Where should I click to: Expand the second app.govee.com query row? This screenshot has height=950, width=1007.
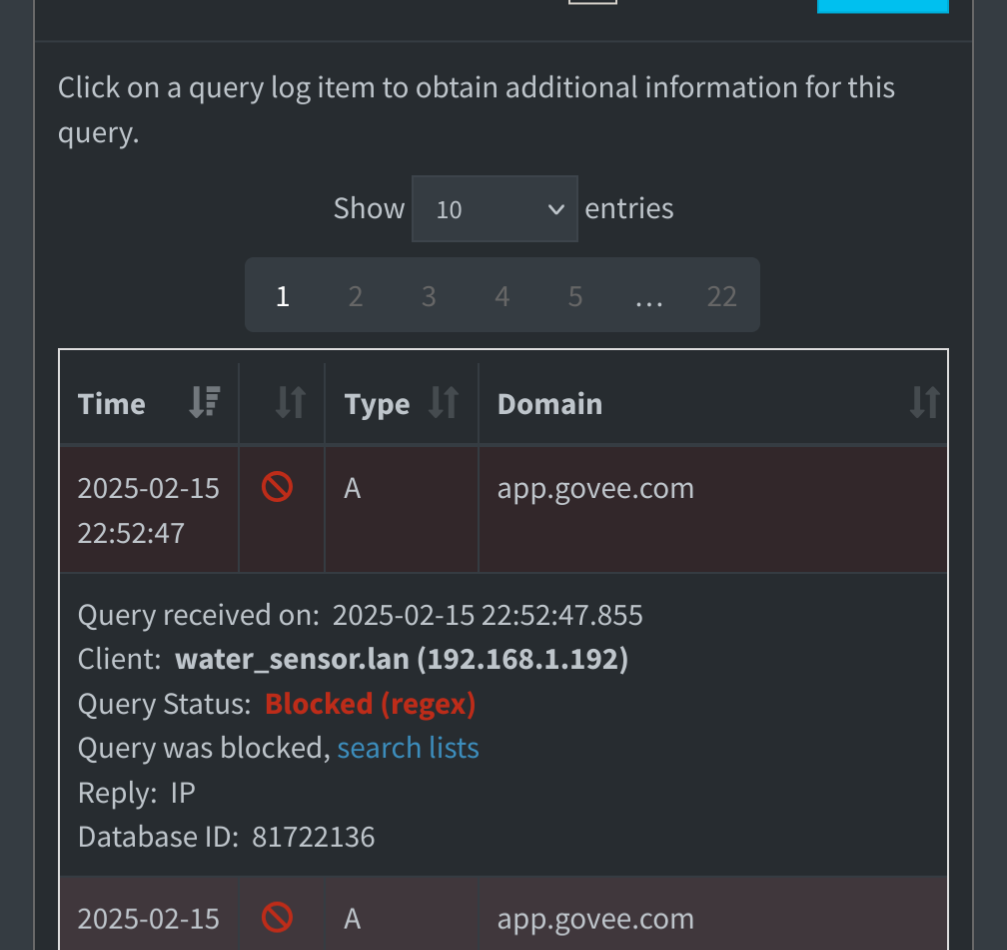click(x=504, y=913)
